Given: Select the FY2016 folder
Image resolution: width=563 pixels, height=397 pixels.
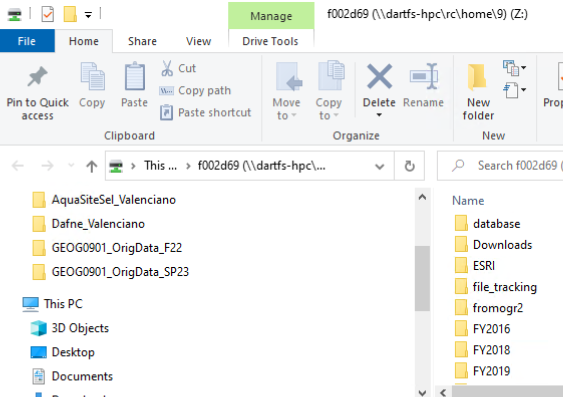Looking at the screenshot, I should pos(482,328).
